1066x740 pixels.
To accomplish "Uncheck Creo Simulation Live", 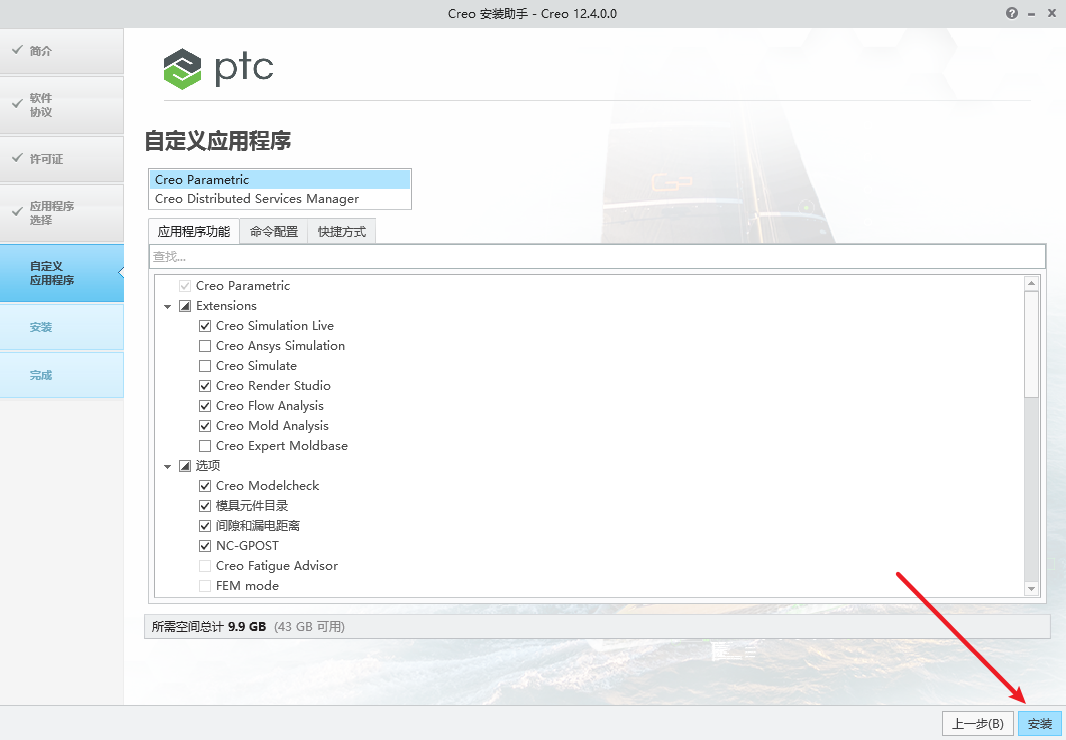I will (x=206, y=326).
